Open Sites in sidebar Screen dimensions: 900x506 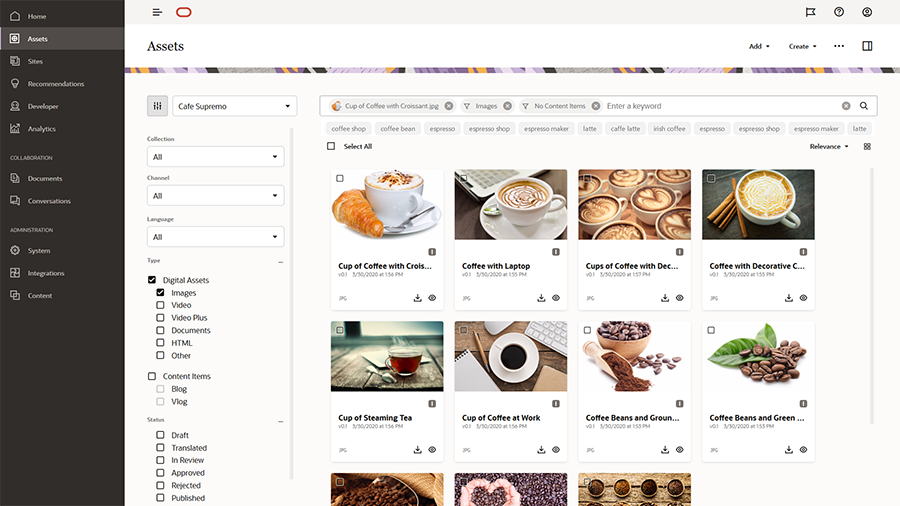[x=62, y=61]
